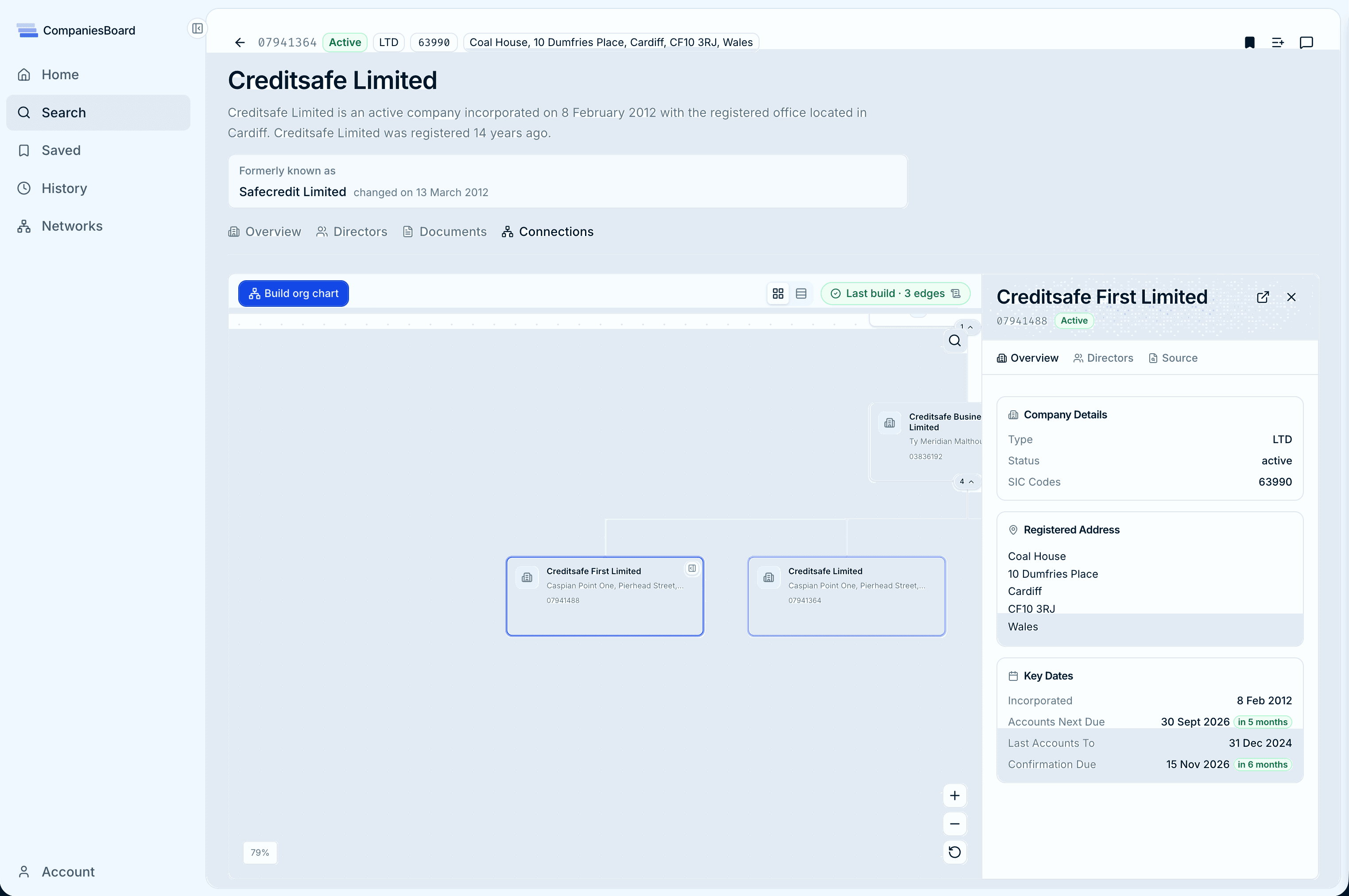Open Saved in the sidebar
The height and width of the screenshot is (896, 1349).
pyautogui.click(x=98, y=150)
